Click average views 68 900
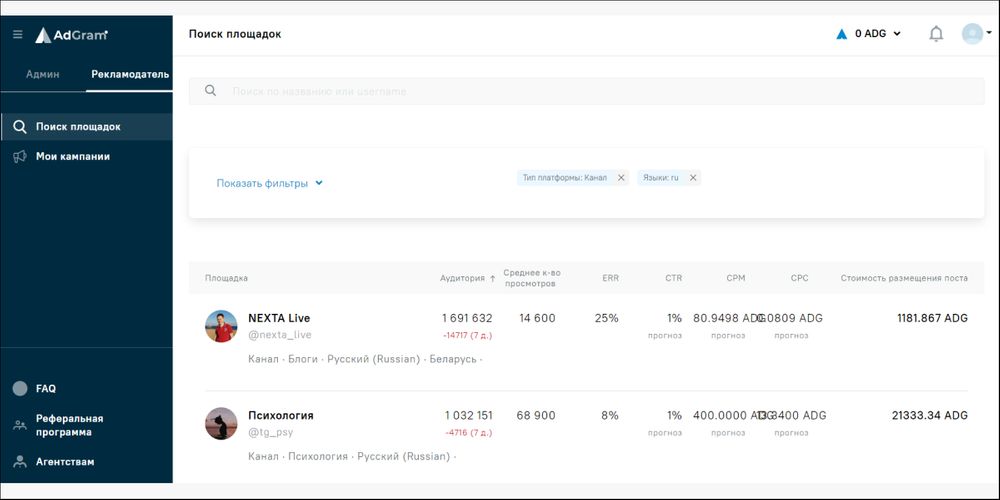 (x=536, y=416)
